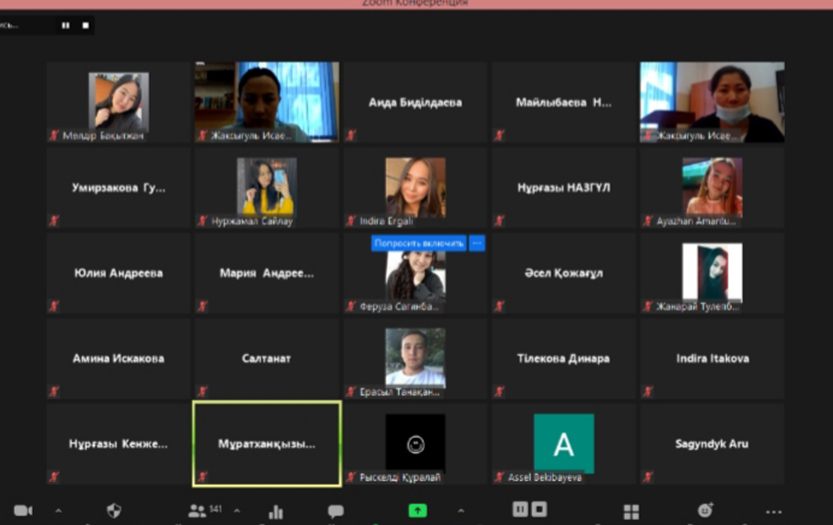Click muted mic icon beside Indira Ergali name
Image resolution: width=833 pixels, height=525 pixels.
[351, 221]
